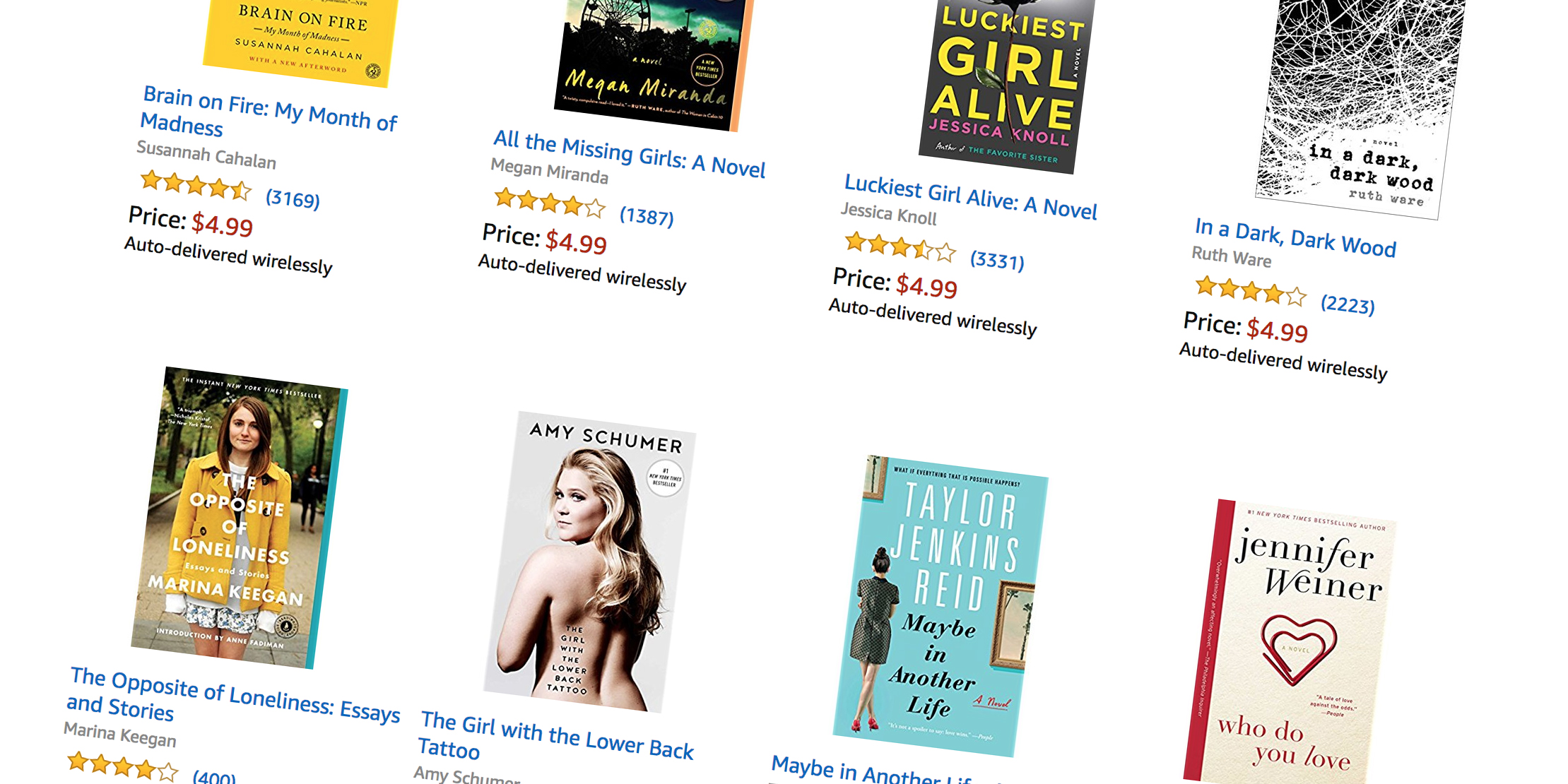View the 1387 reviews for All the Missing Girls

coord(647,216)
